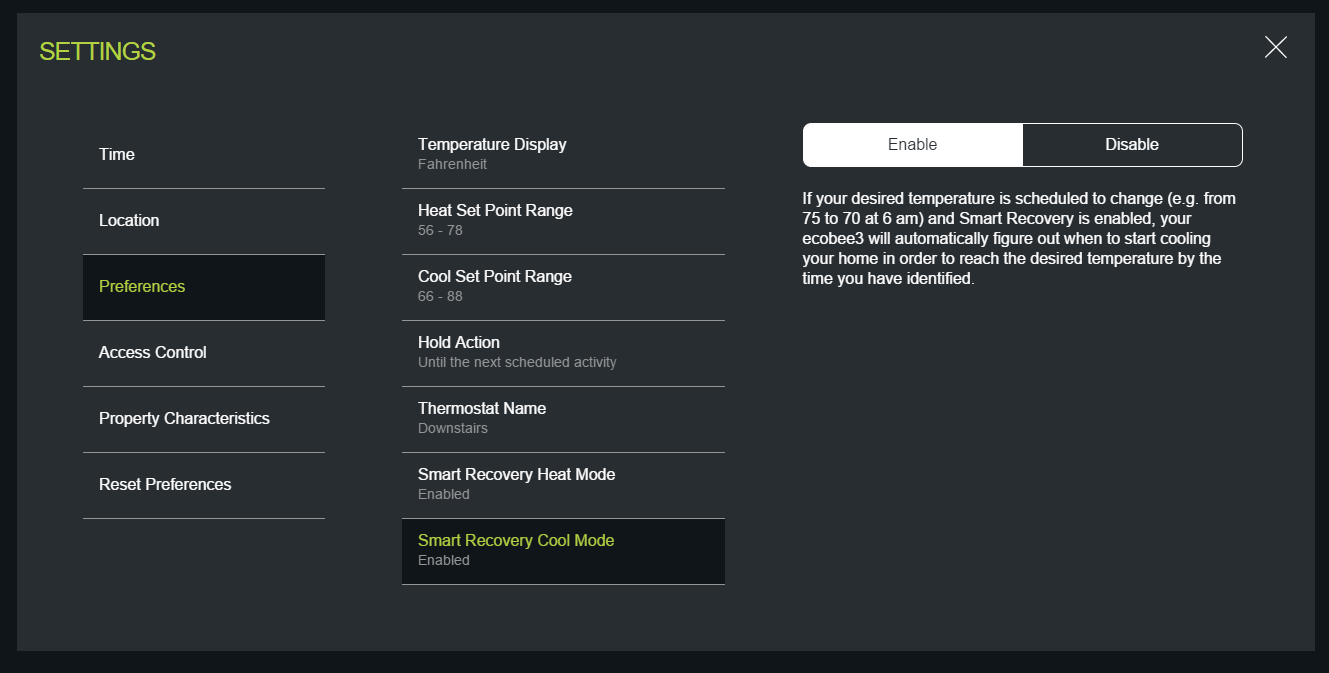Edit the Thermostat Name setting
Image resolution: width=1329 pixels, height=673 pixels.
[x=562, y=418]
